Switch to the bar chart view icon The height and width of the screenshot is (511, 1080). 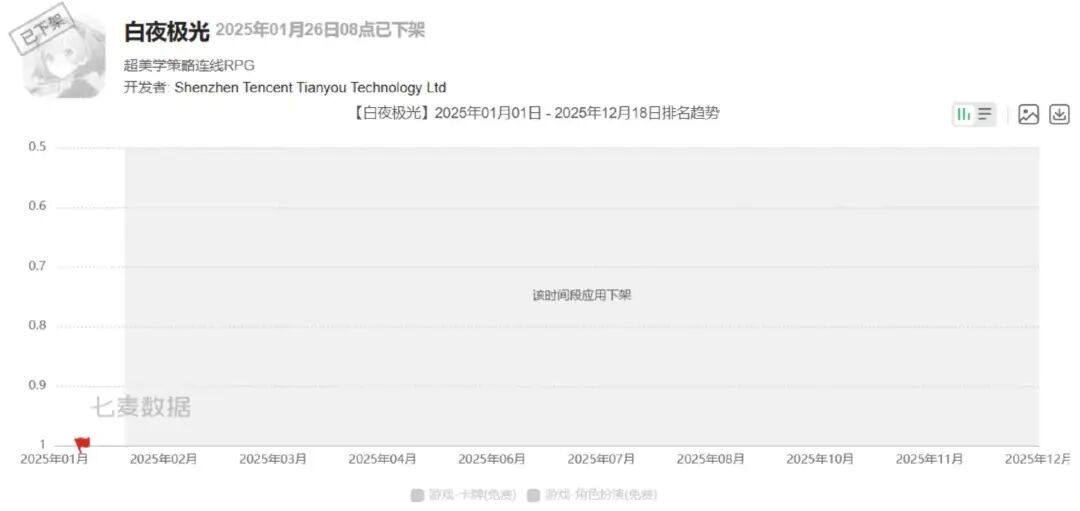point(964,114)
